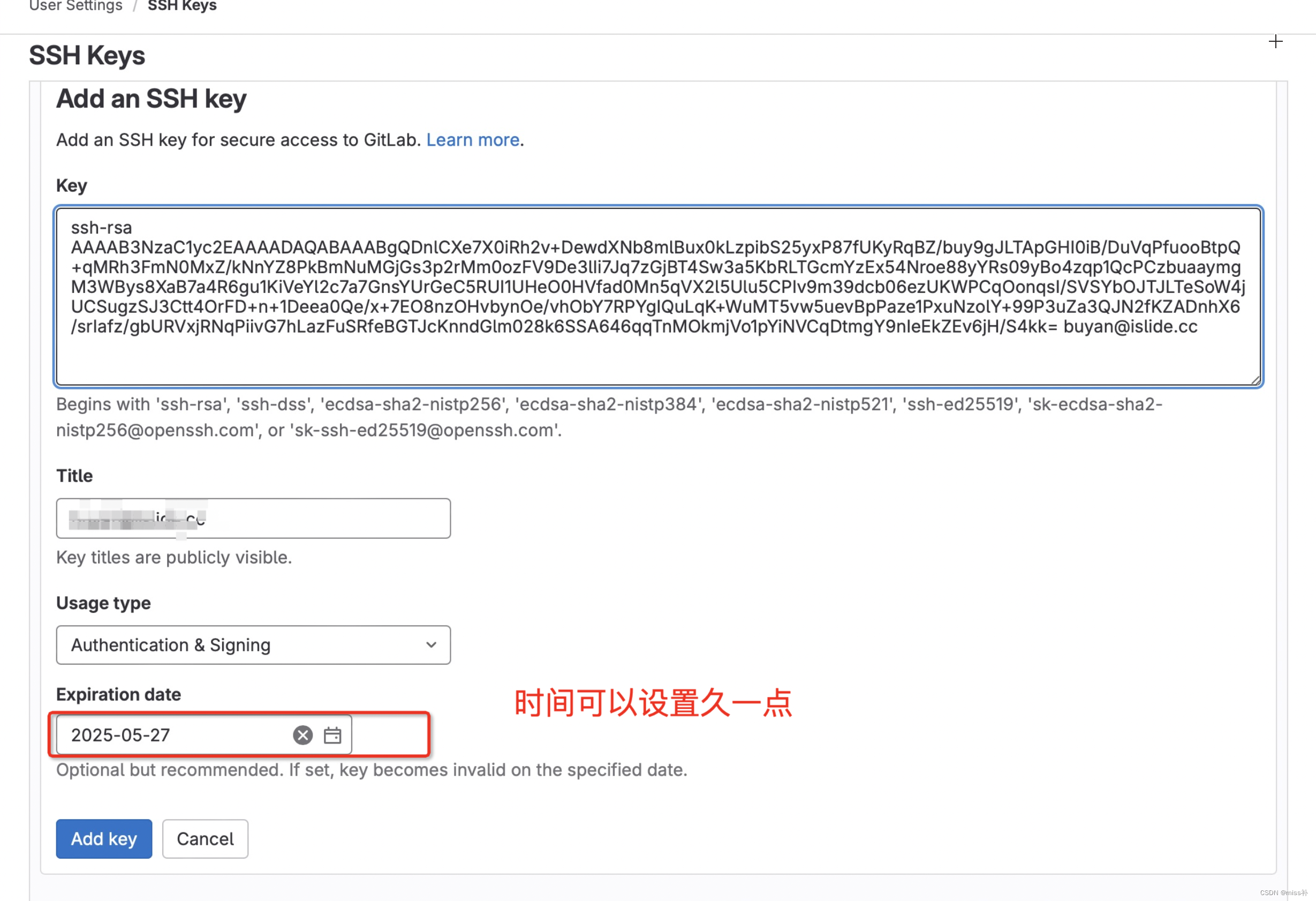Clear the expiration date with the X icon
1316x901 pixels.
tap(302, 735)
